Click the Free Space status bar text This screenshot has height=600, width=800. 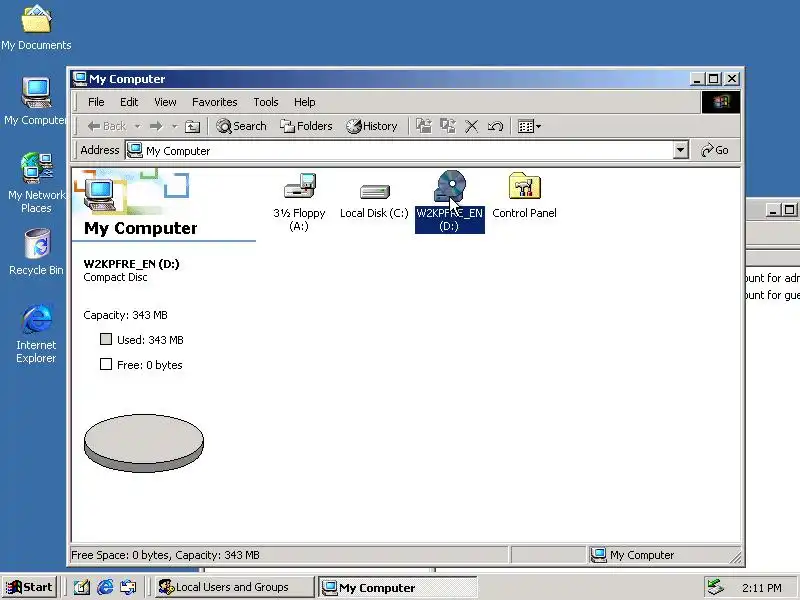165,555
